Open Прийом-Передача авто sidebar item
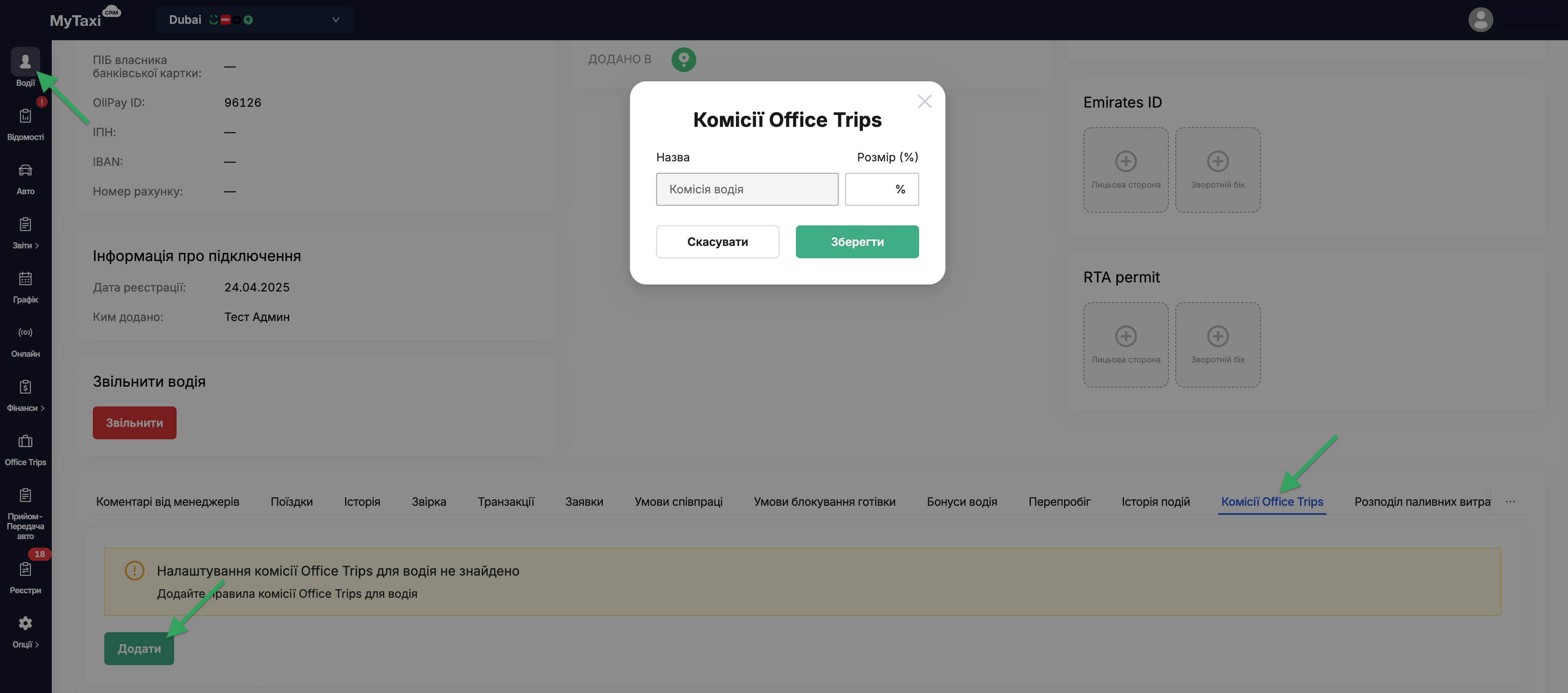 25,513
